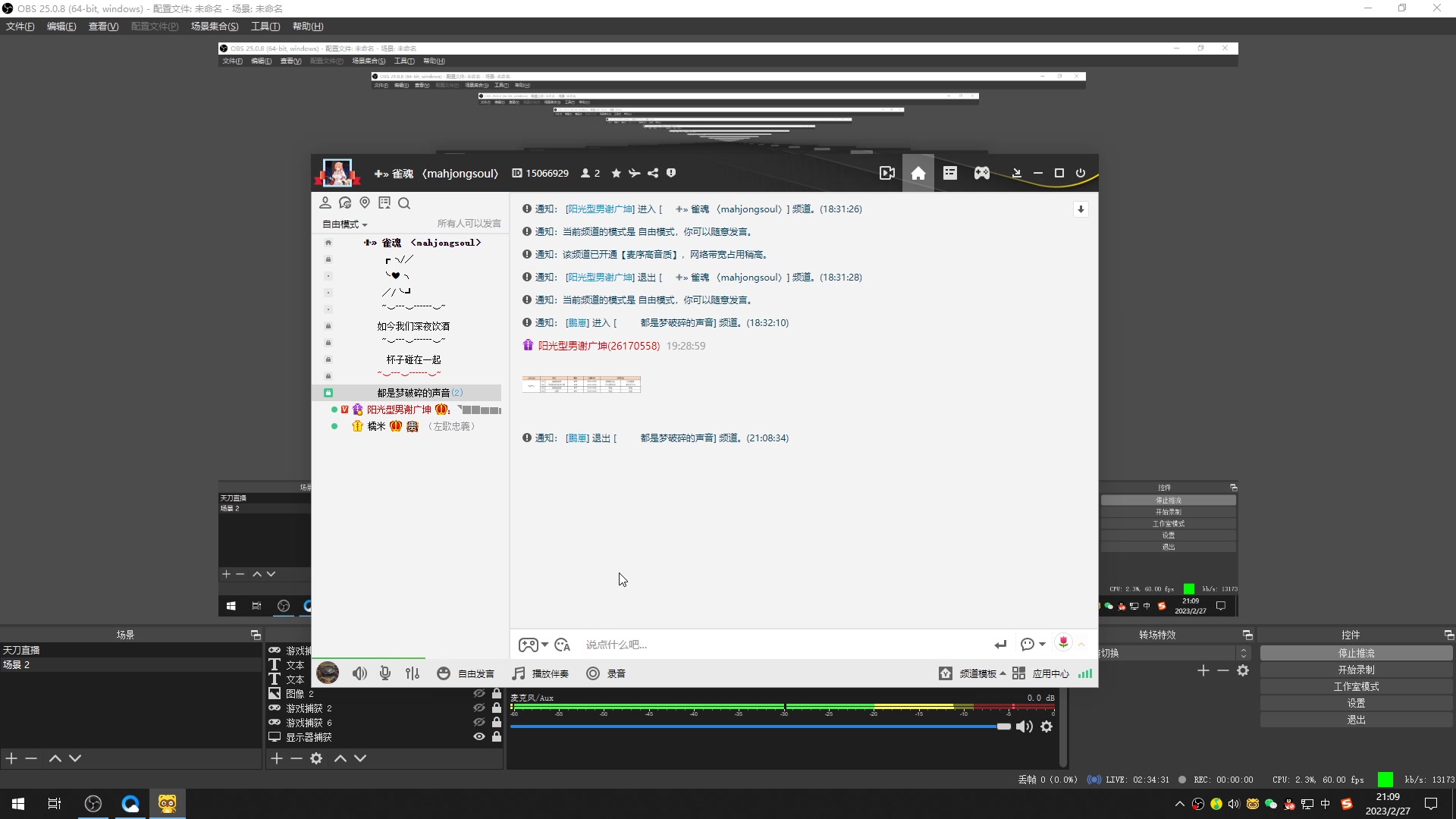Viewport: 1456px width, 819px height.
Task: Click the speaker icon in YY bottom bar
Action: coord(359,673)
